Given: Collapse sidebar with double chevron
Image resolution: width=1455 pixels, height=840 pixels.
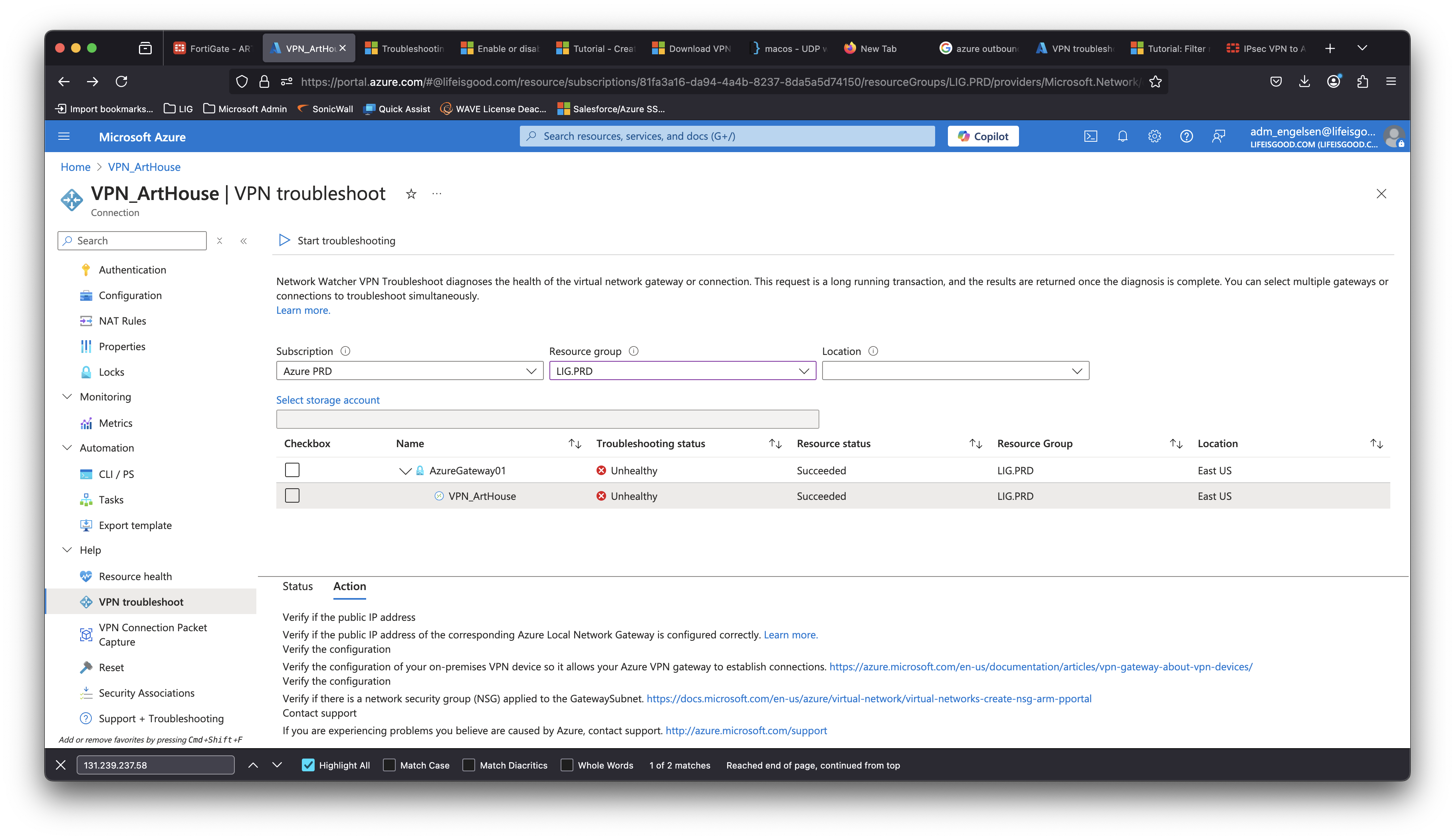Looking at the screenshot, I should pyautogui.click(x=244, y=241).
